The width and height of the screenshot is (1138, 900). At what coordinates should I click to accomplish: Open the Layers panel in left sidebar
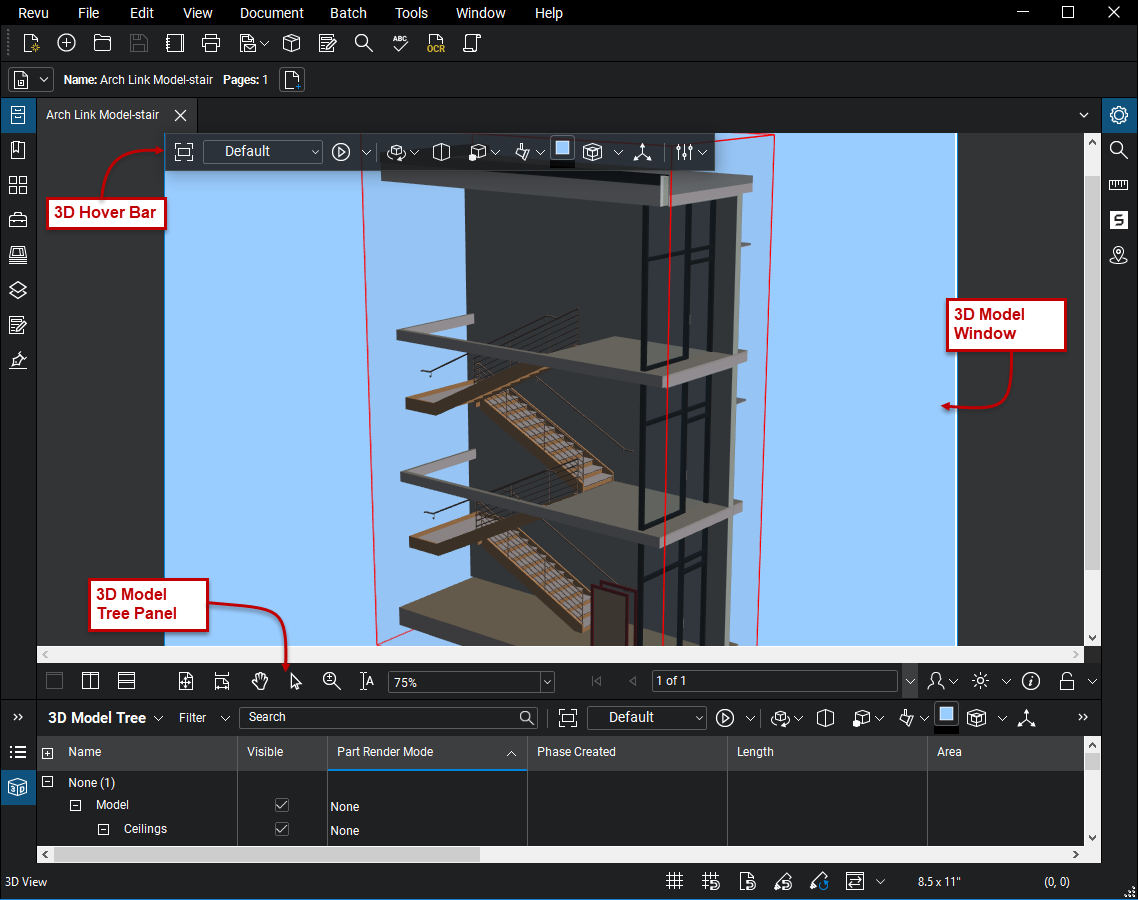pyautogui.click(x=17, y=290)
